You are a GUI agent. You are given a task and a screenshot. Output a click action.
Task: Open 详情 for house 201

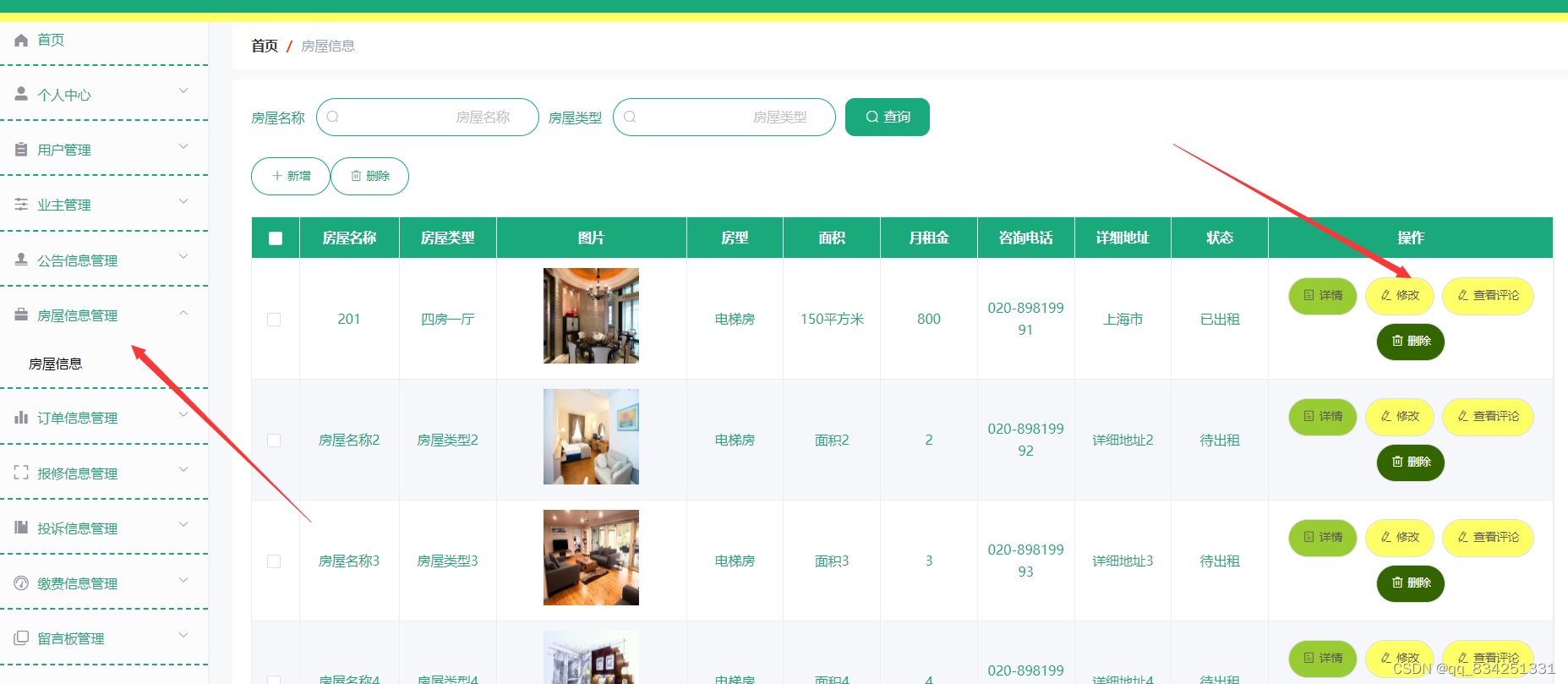point(1323,296)
